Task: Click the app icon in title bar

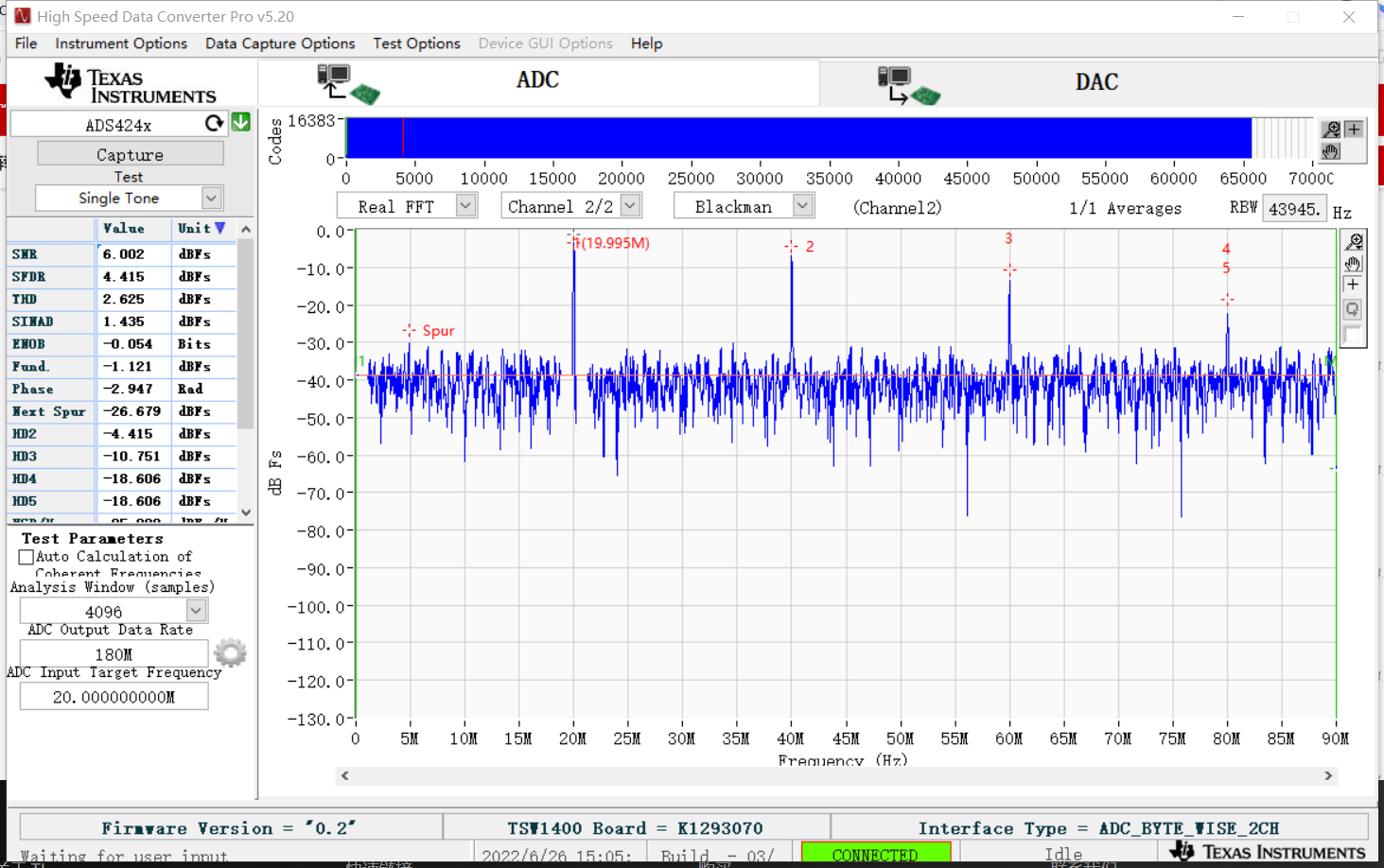Action: 22,16
